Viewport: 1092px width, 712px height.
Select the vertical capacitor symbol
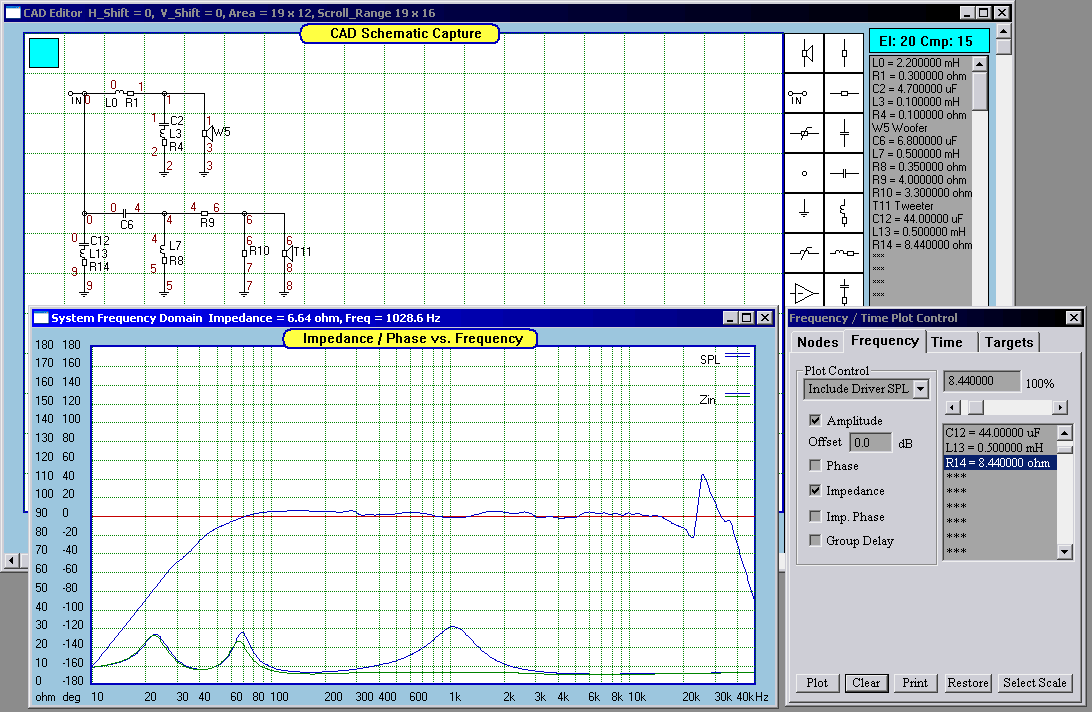(x=845, y=133)
